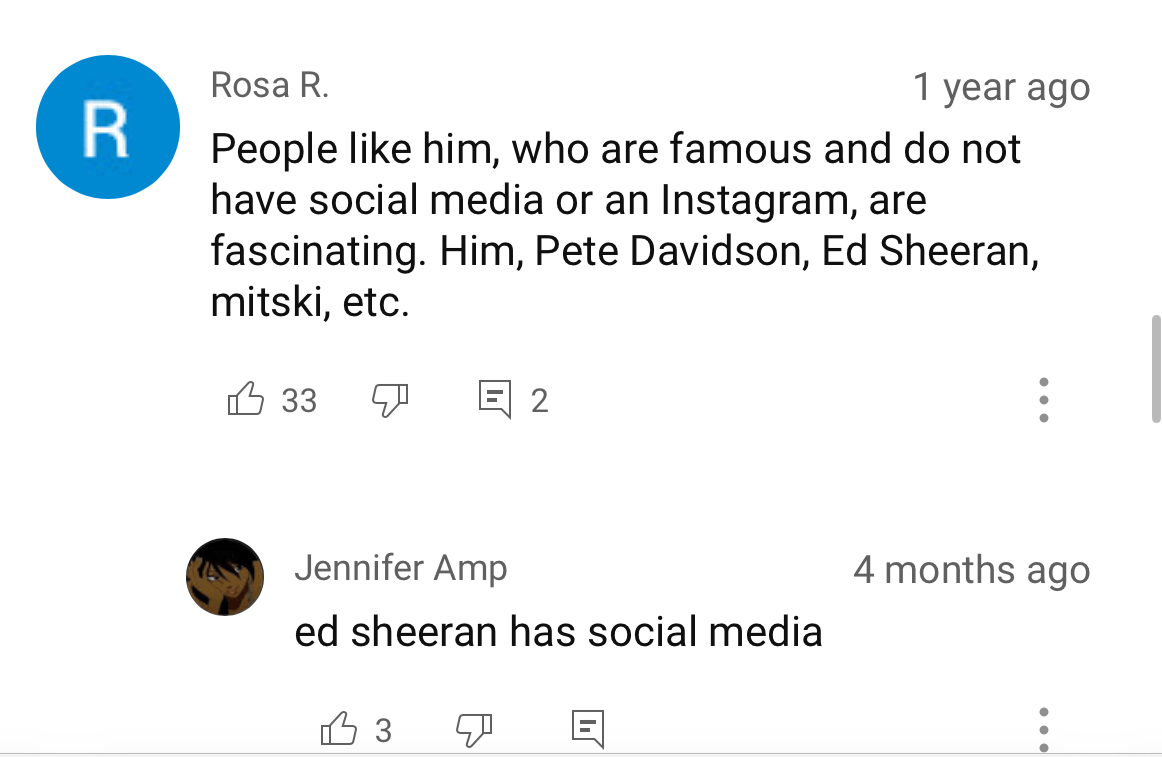Click the 2 replies count

pos(539,401)
